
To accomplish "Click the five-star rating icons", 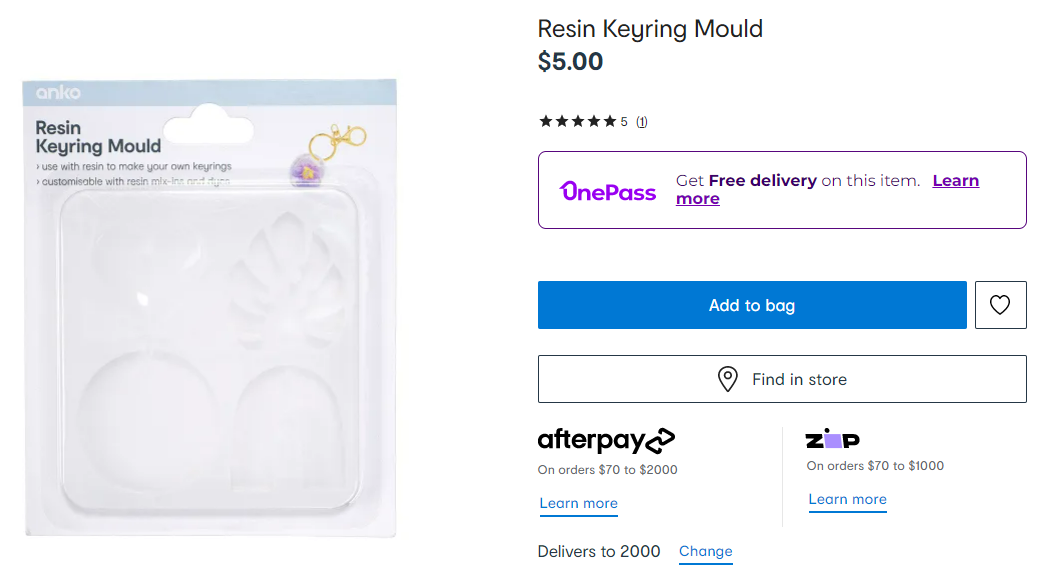I will 577,122.
